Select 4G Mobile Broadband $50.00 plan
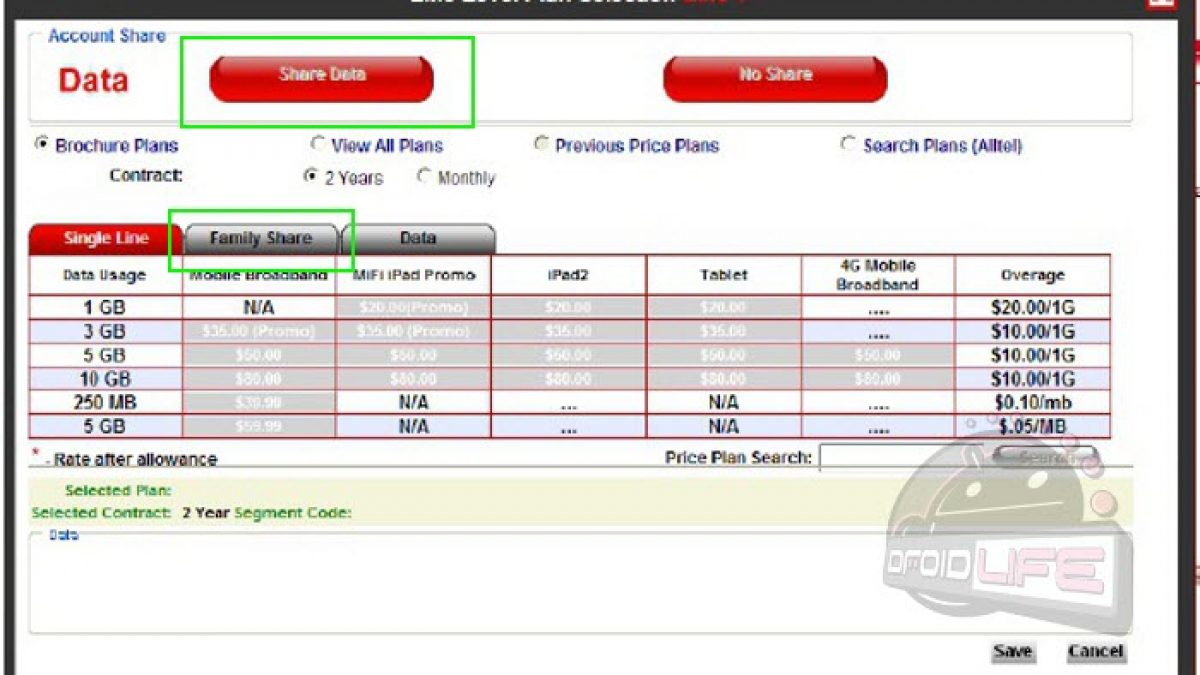Screen dimensions: 1200x675 click(x=878, y=356)
